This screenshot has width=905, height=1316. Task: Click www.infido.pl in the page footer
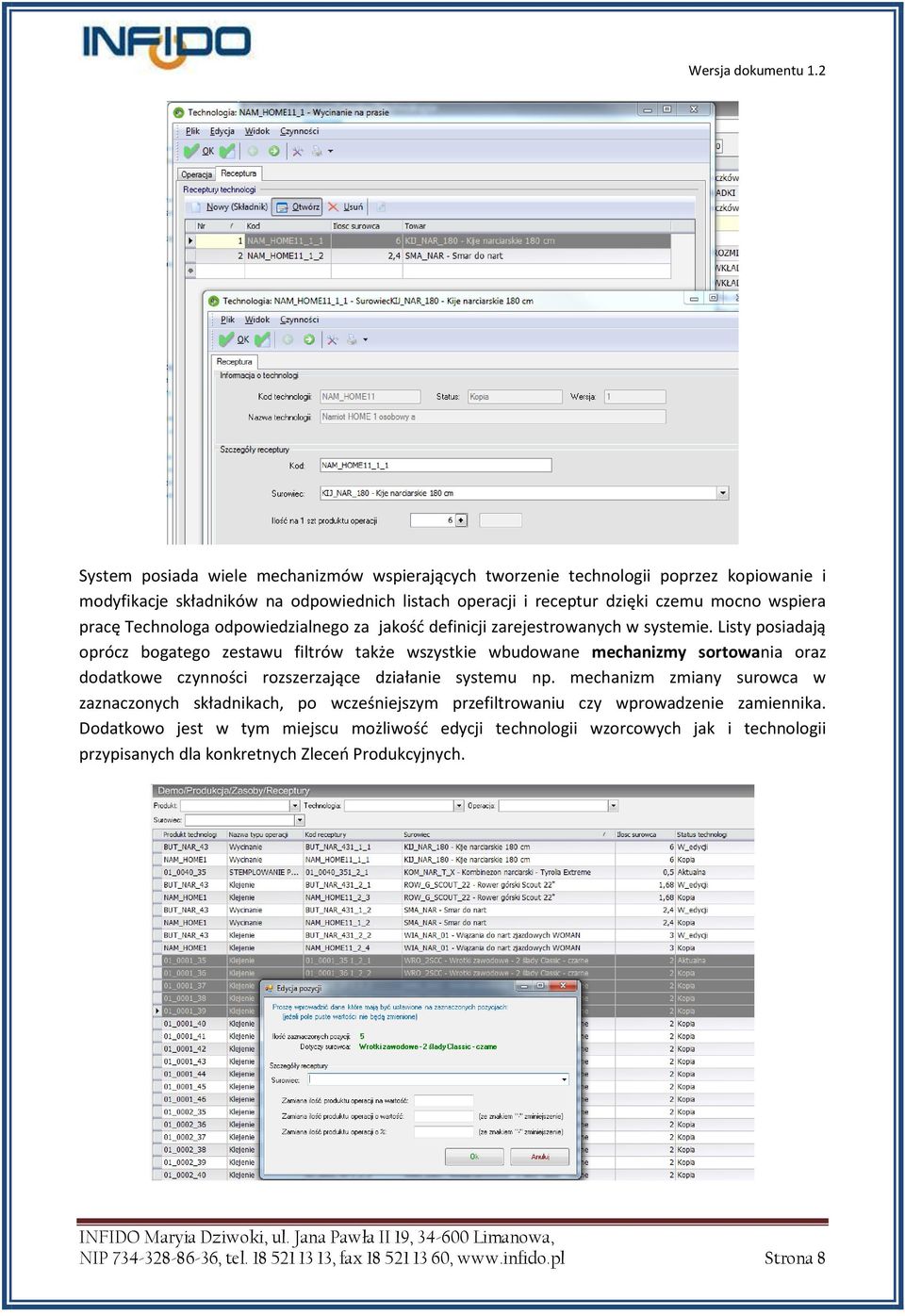511,1258
